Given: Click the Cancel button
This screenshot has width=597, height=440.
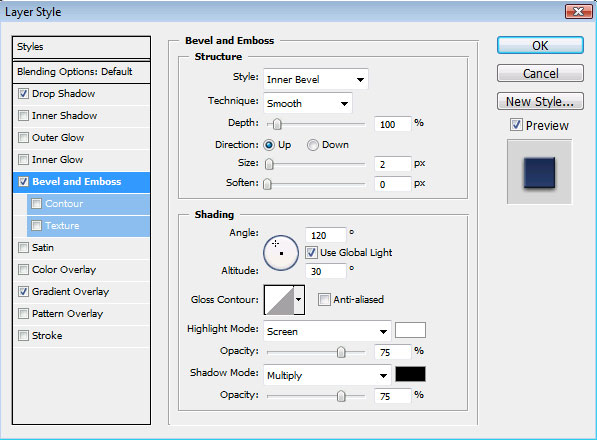Looking at the screenshot, I should point(540,73).
